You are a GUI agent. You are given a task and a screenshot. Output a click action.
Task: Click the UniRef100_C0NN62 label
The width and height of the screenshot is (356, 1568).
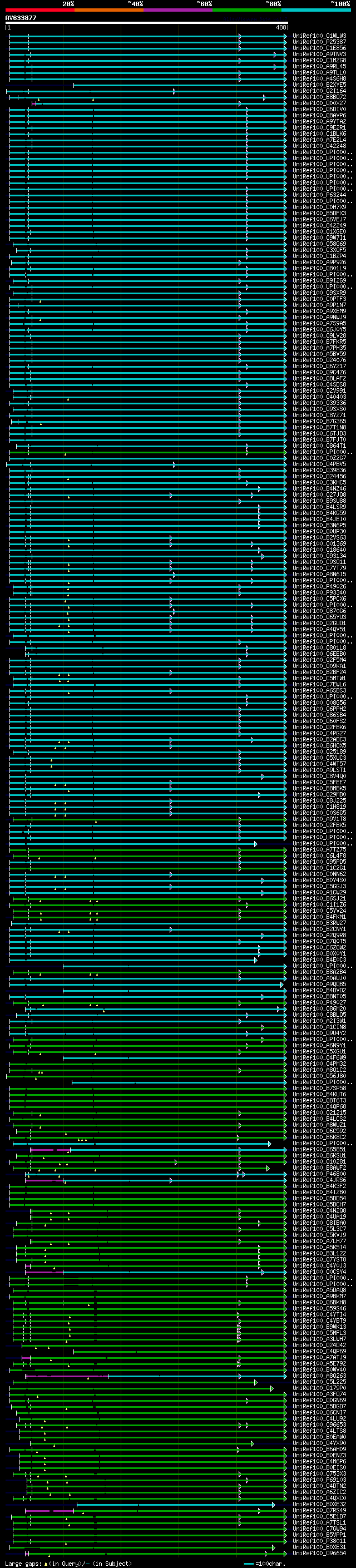tap(319, 874)
